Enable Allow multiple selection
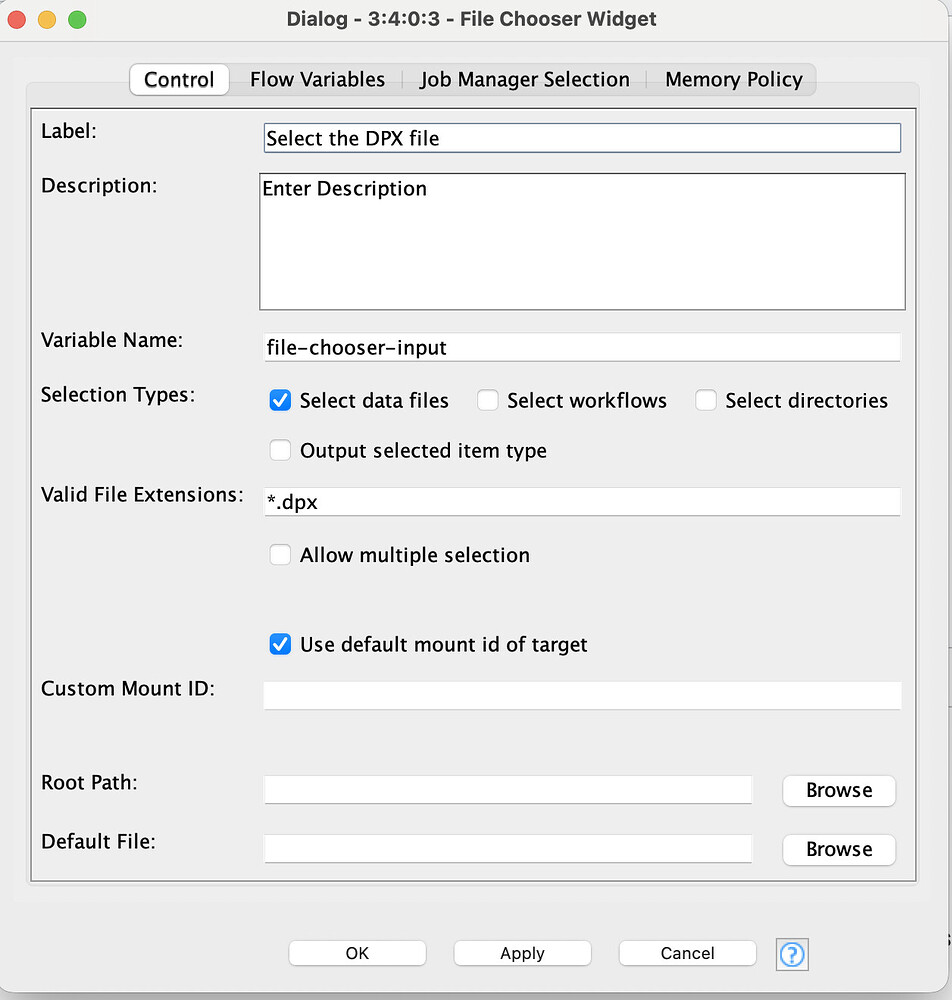Image resolution: width=952 pixels, height=1000 pixels. click(x=280, y=555)
